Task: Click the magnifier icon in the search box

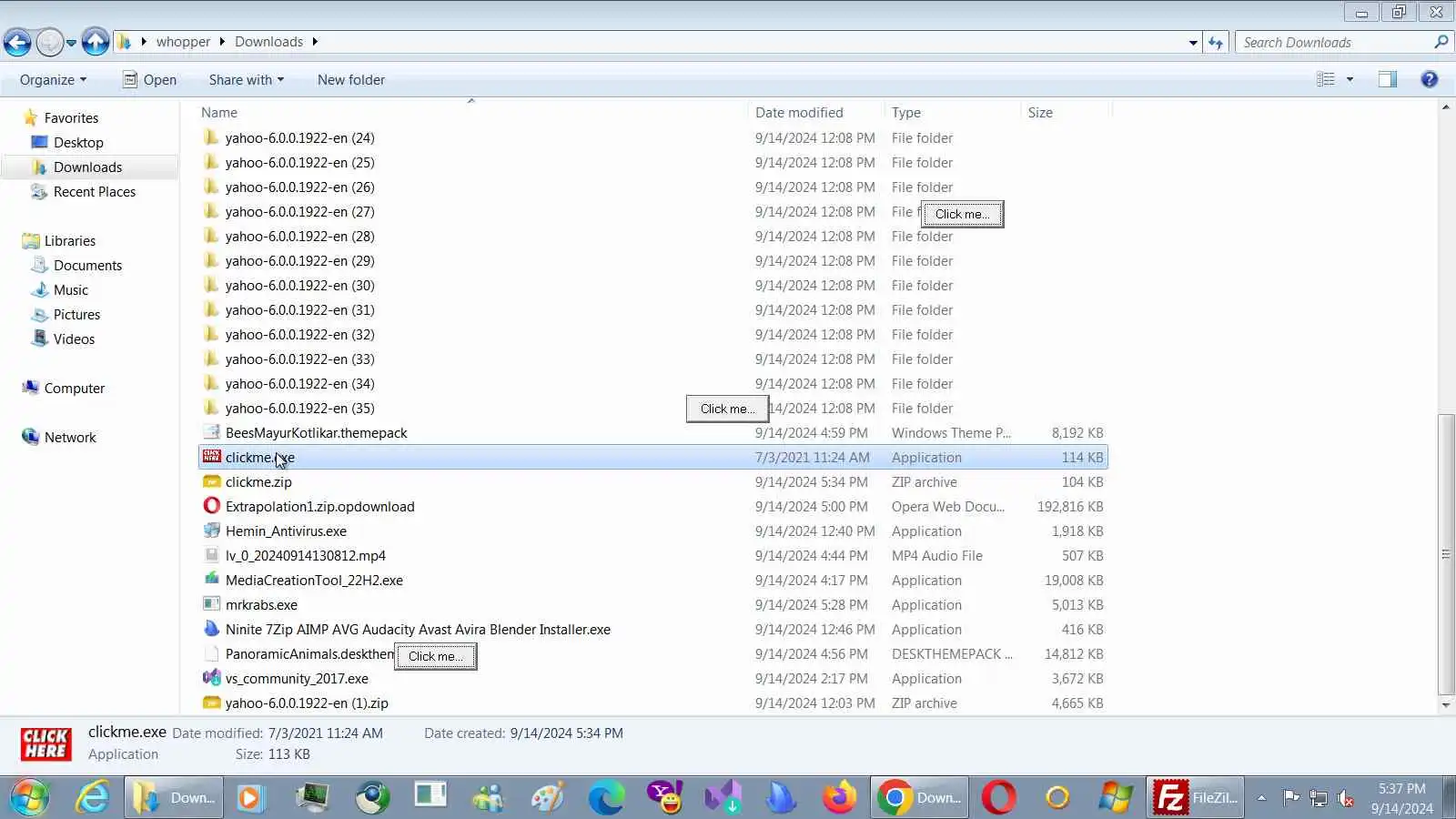Action: (1441, 42)
